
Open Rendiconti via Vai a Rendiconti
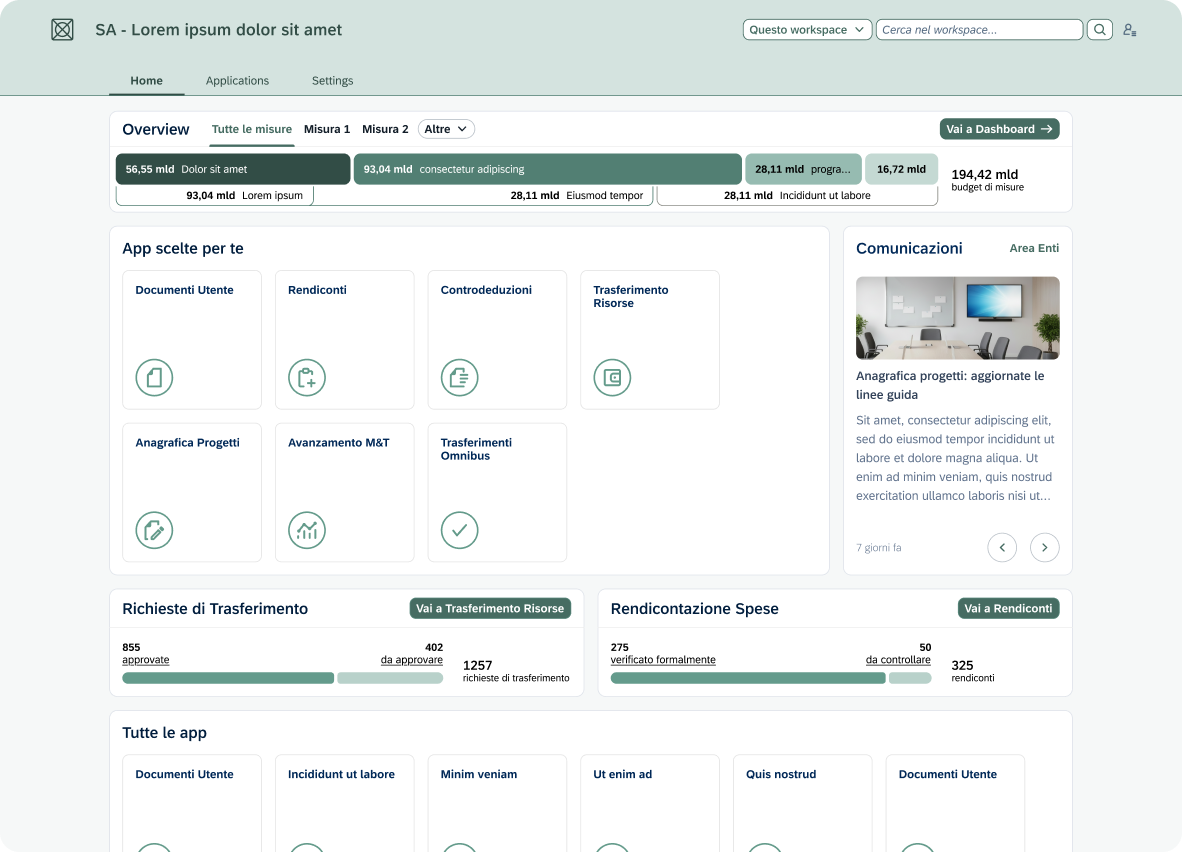pos(1008,608)
